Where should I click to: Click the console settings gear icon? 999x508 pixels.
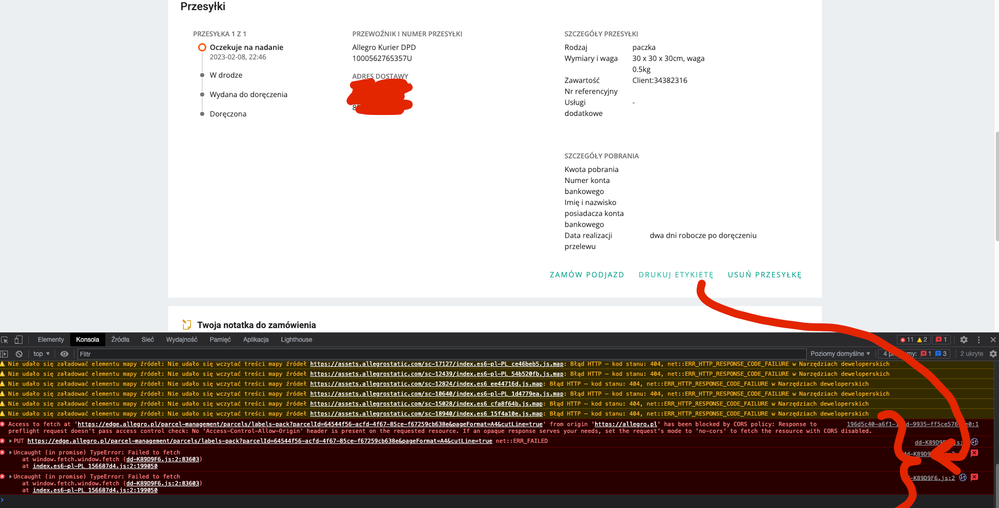click(991, 353)
